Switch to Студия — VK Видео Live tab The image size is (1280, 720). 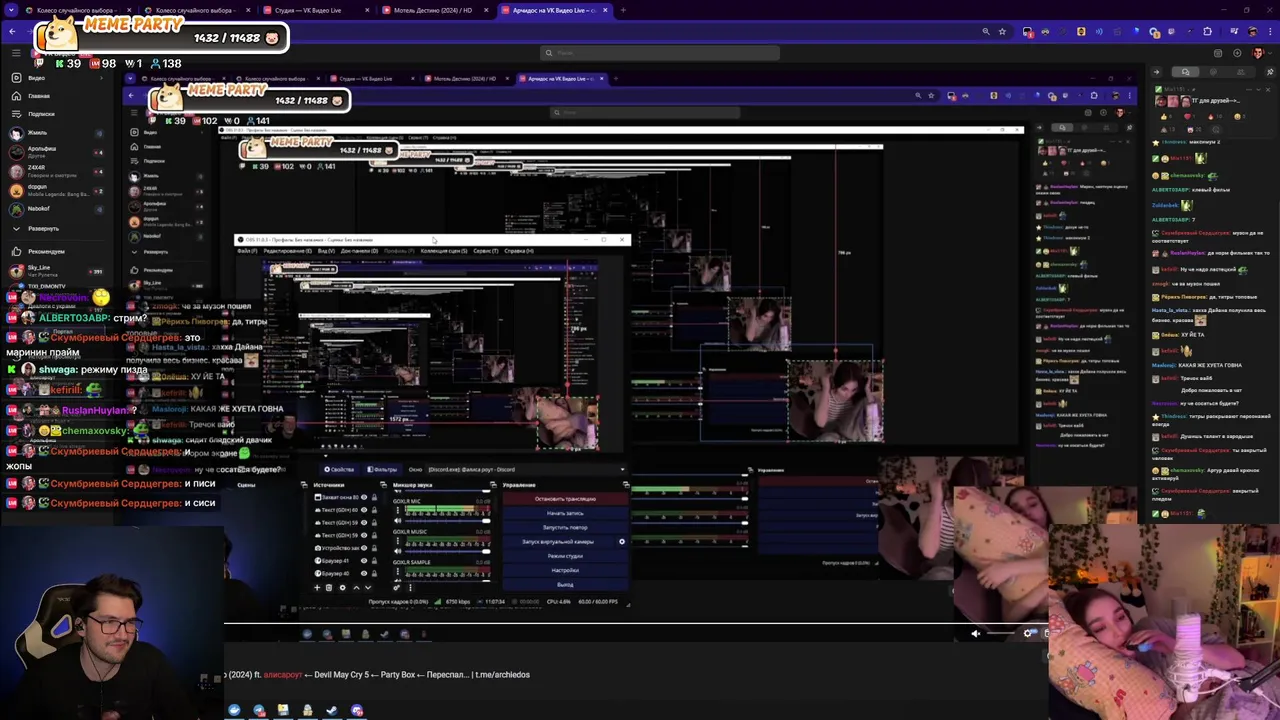coord(314,10)
